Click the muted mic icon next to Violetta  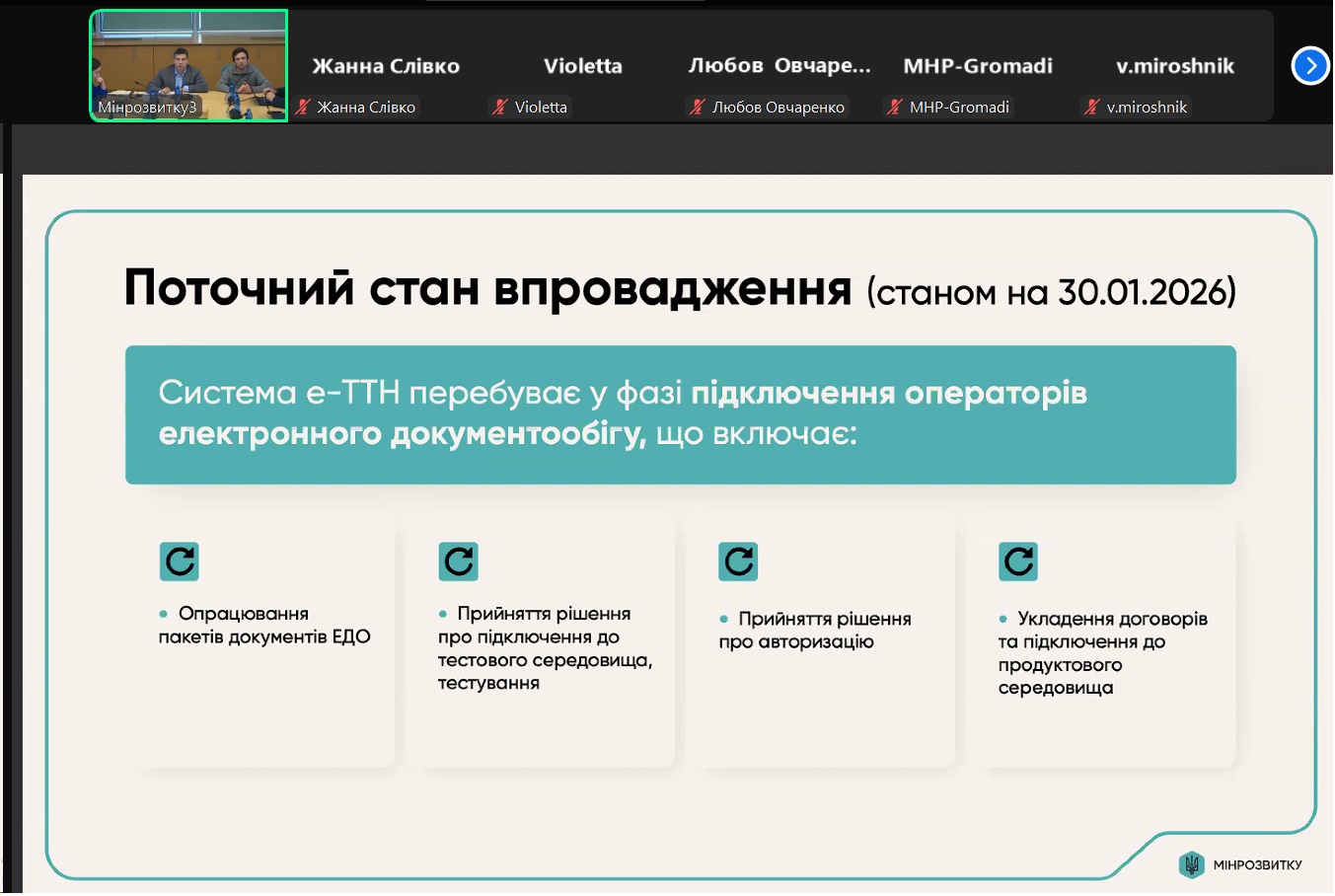(x=500, y=108)
